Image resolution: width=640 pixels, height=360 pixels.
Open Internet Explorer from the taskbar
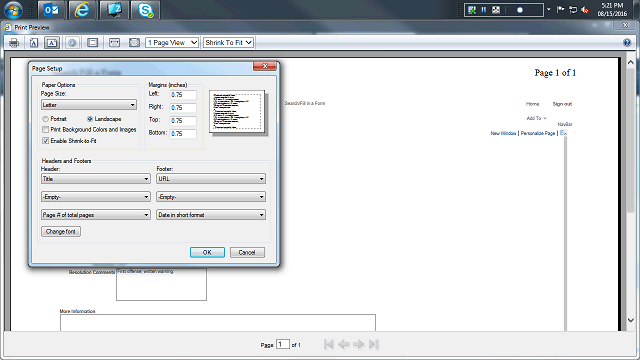(x=82, y=10)
